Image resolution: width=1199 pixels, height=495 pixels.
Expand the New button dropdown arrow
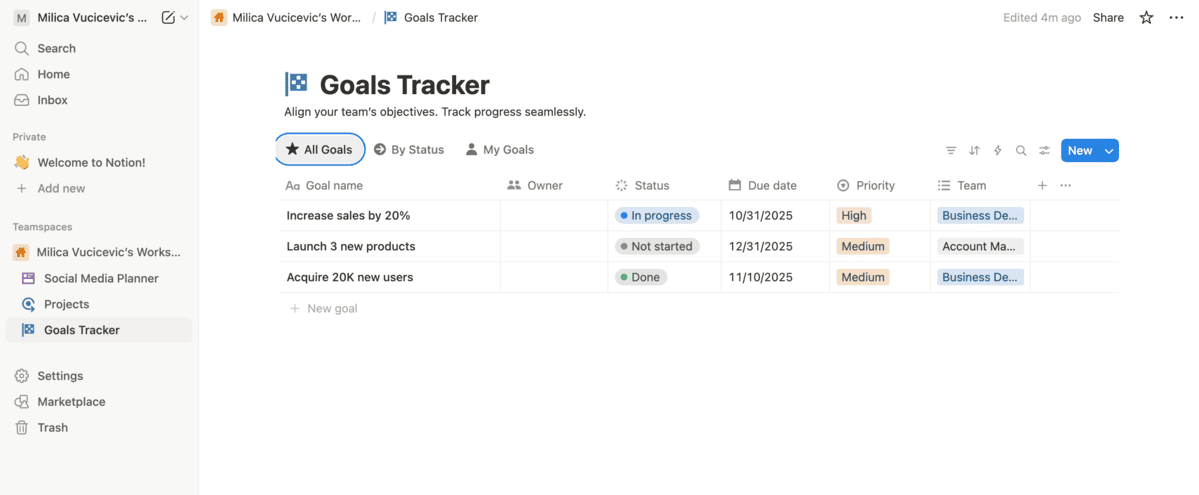click(x=1108, y=151)
